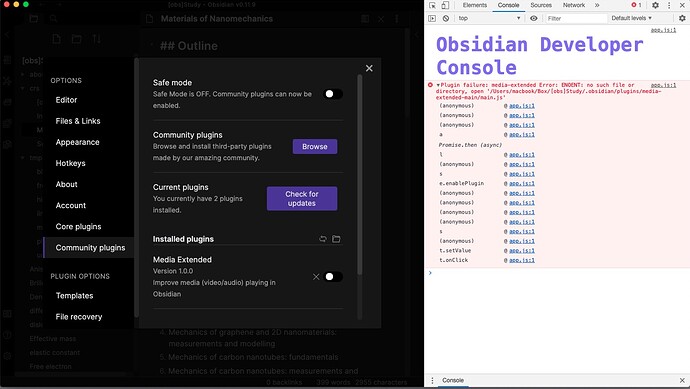Open app.js:1 link for e.enablePlugin
This screenshot has width=690, height=389.
(x=522, y=183)
